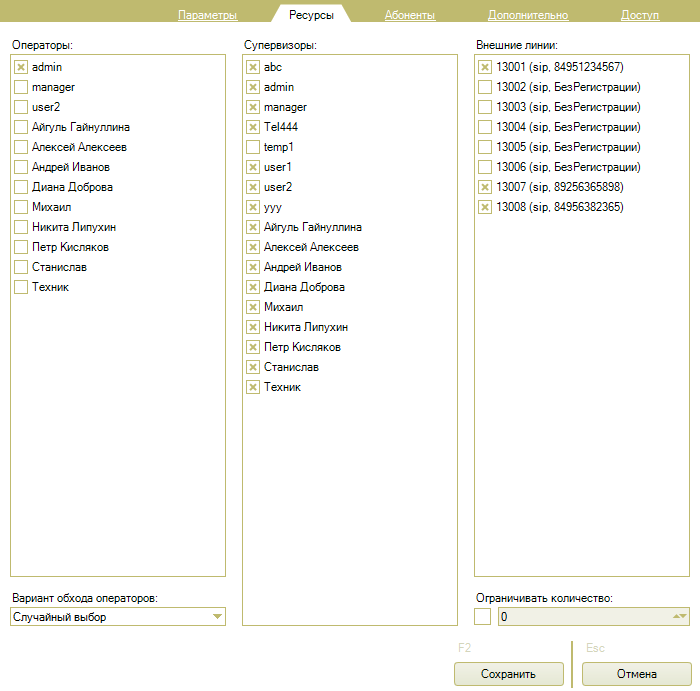
Task: Open the Доступ tab
Action: [x=639, y=15]
